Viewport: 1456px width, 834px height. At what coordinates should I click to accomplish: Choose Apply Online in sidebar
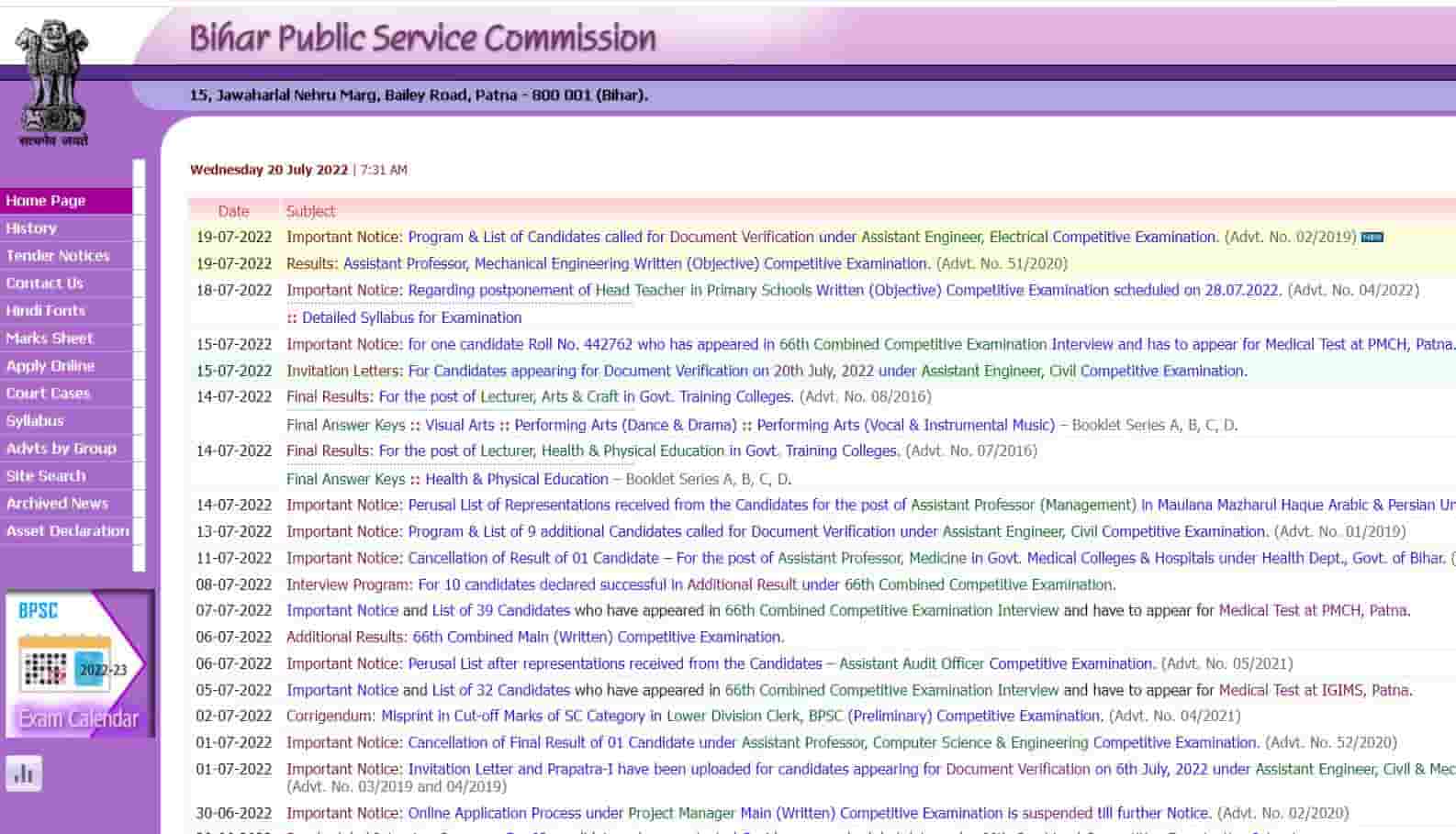coord(50,366)
